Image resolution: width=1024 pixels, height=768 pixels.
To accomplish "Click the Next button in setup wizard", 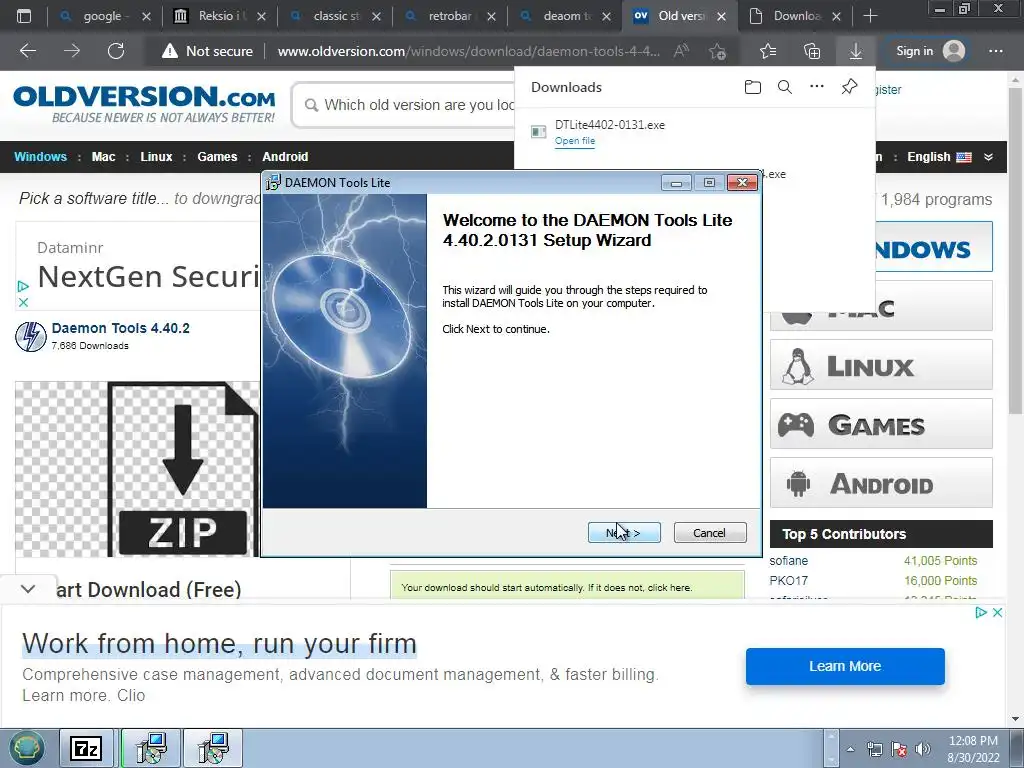I will pos(624,533).
